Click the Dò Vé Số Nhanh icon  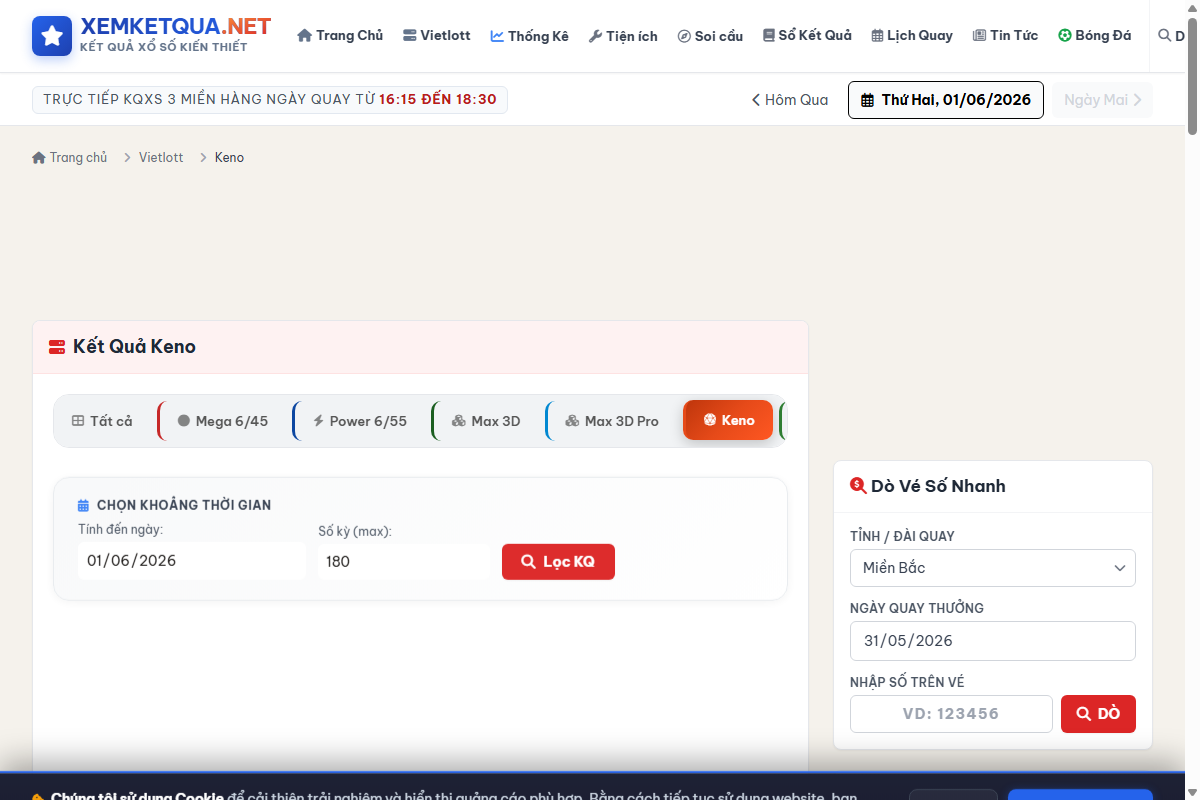[x=858, y=486]
